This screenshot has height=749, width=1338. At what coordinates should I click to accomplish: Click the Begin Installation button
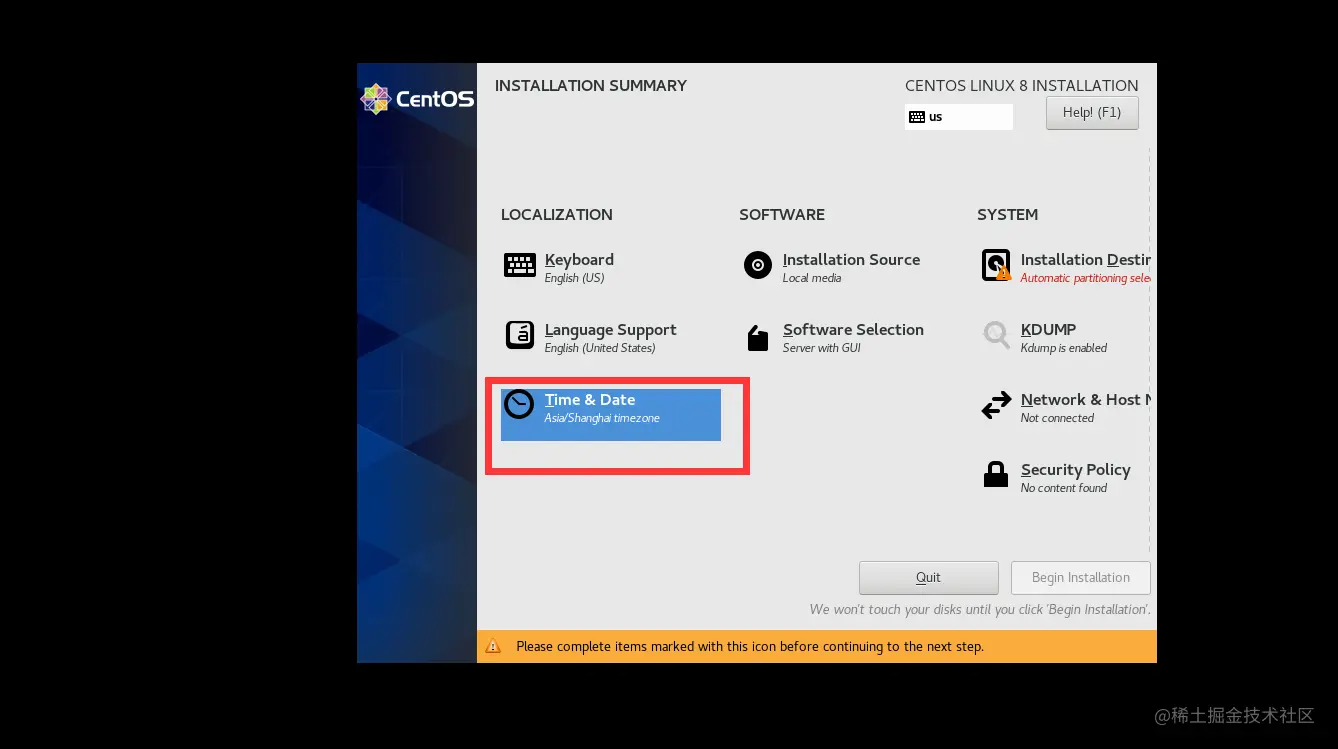1081,577
